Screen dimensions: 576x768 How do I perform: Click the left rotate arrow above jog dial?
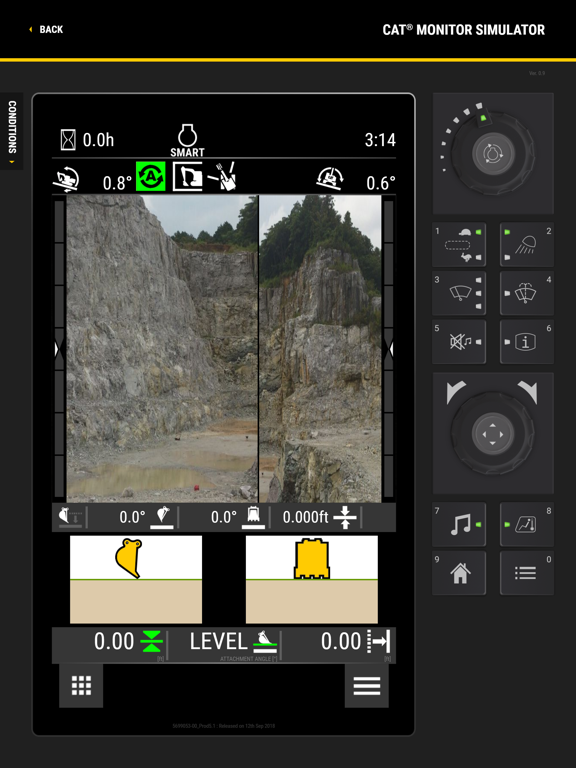tap(456, 392)
